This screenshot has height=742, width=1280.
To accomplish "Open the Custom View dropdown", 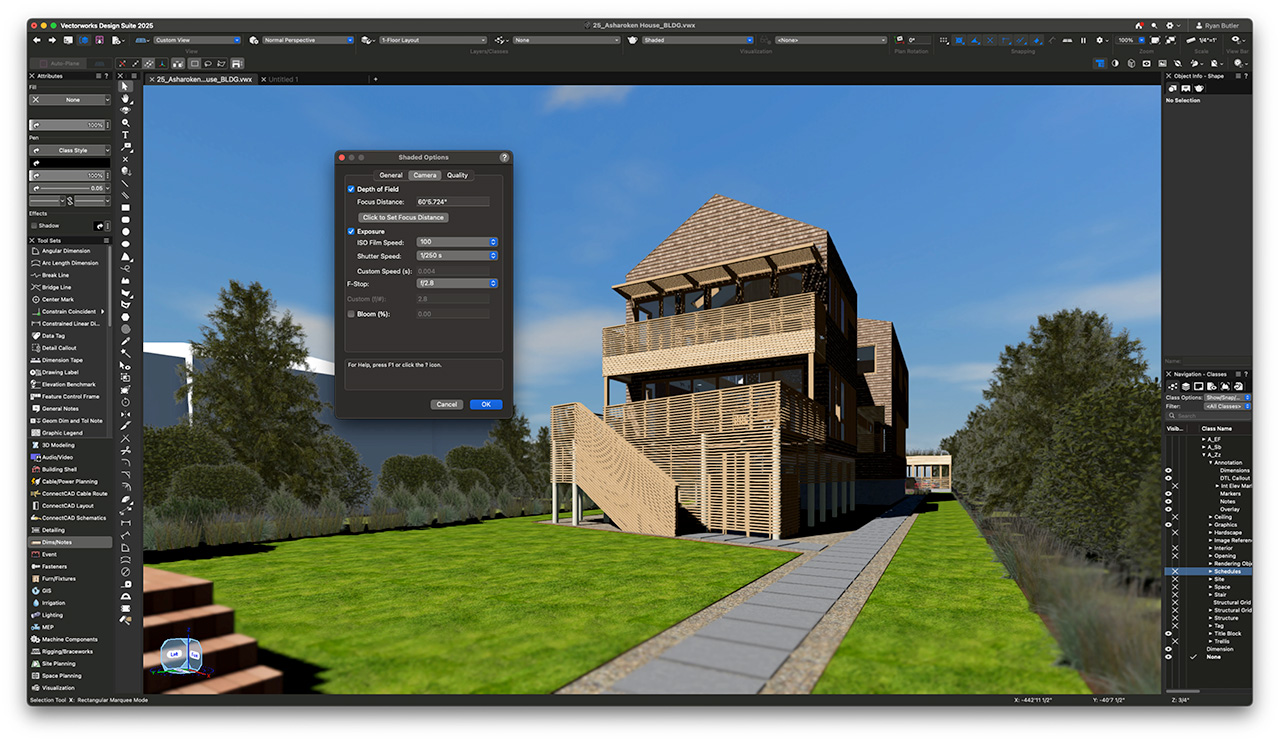I will click(x=196, y=40).
